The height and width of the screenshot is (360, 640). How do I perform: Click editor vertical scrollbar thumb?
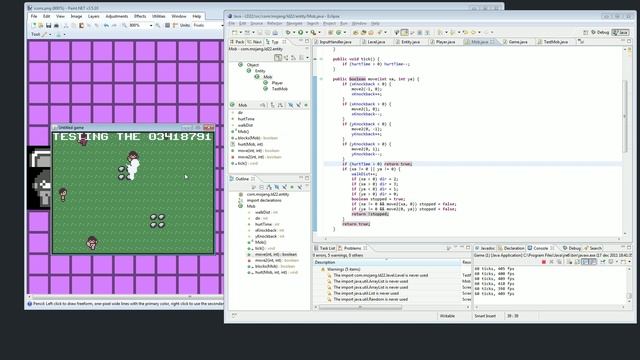[x=624, y=117]
